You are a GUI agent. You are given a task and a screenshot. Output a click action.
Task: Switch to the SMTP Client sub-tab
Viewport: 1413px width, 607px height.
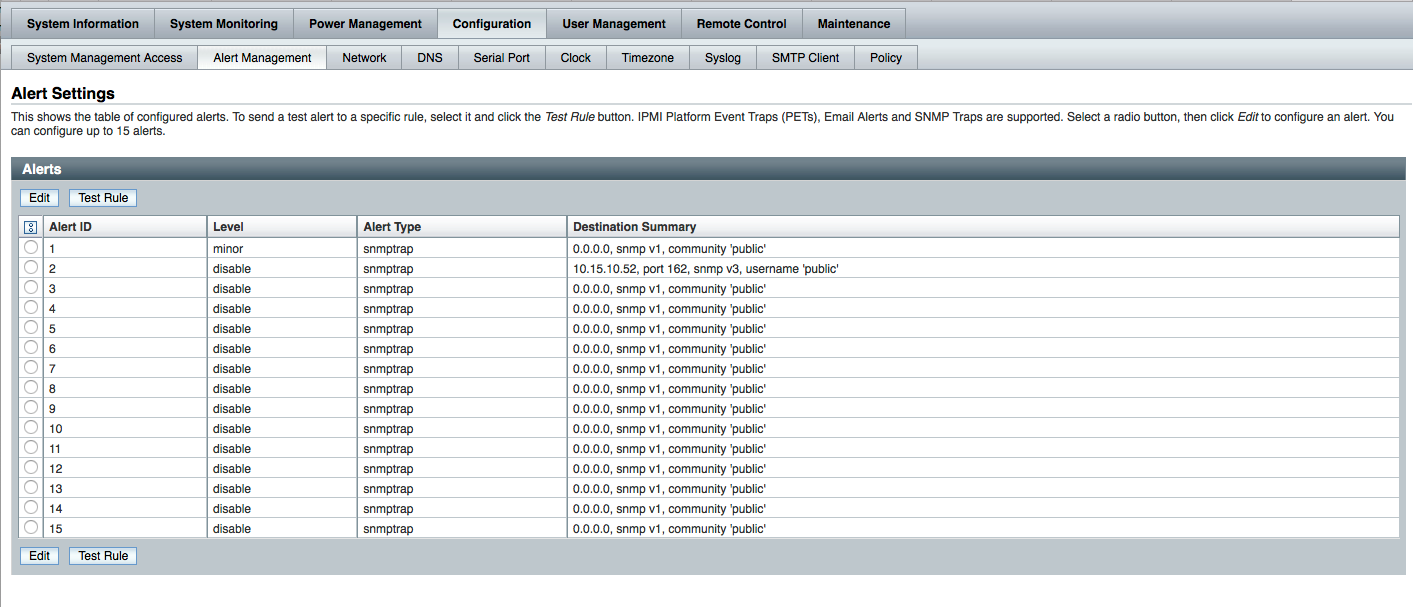(805, 58)
